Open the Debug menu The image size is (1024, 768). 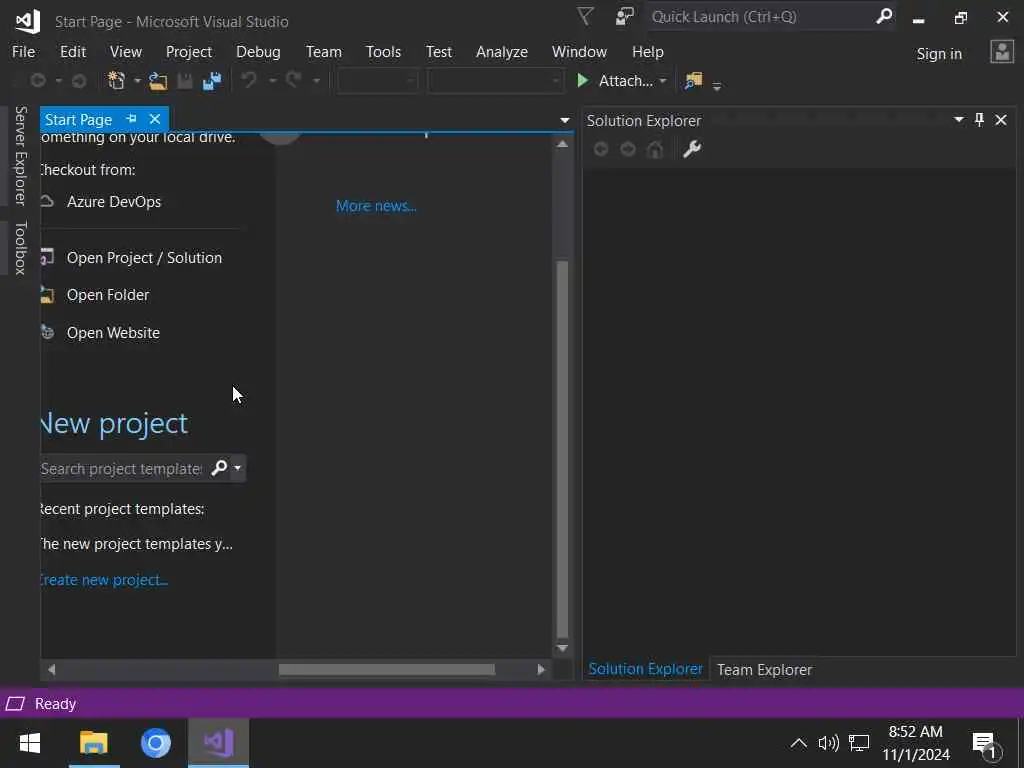(x=258, y=52)
